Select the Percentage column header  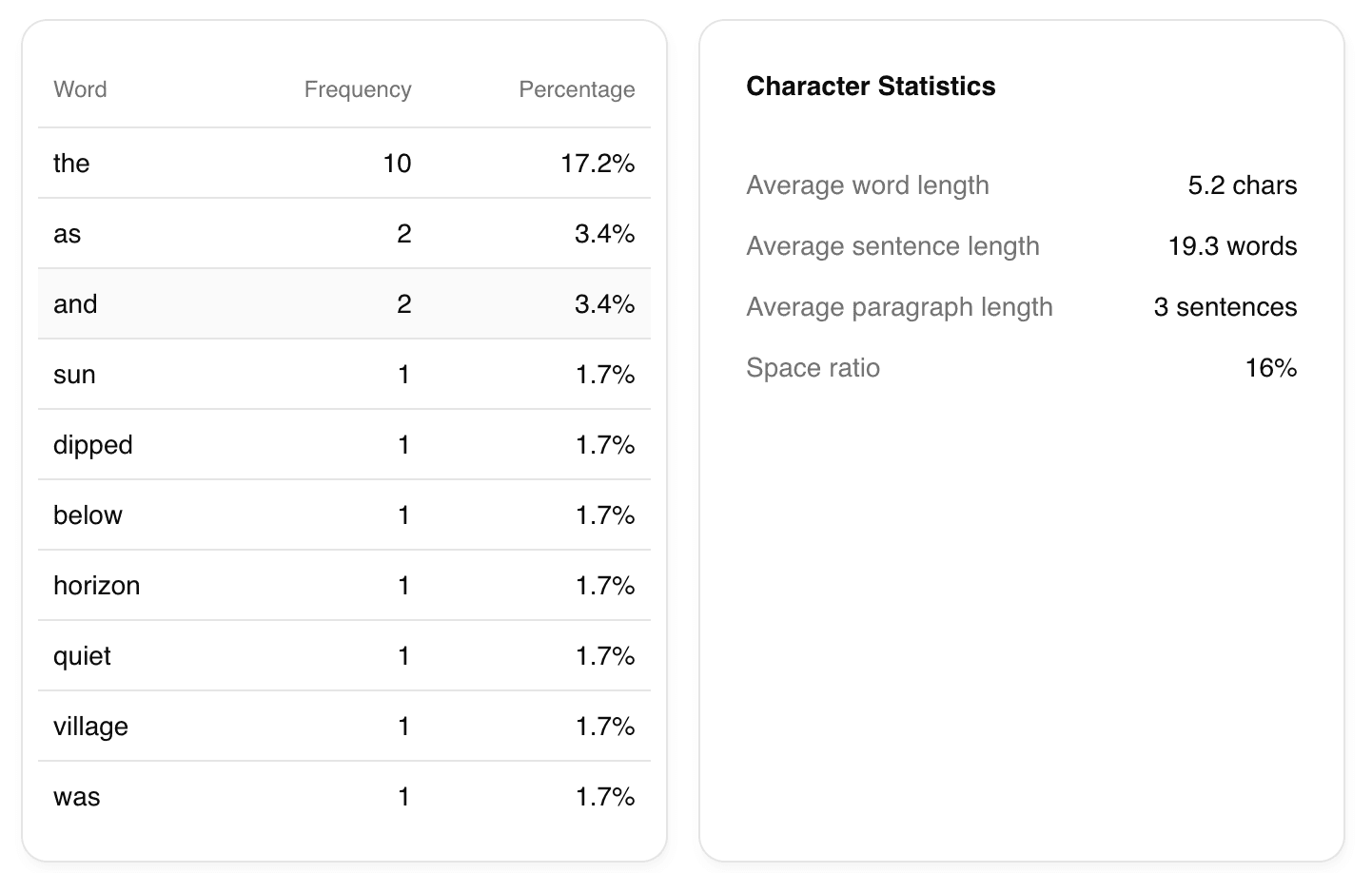[577, 89]
